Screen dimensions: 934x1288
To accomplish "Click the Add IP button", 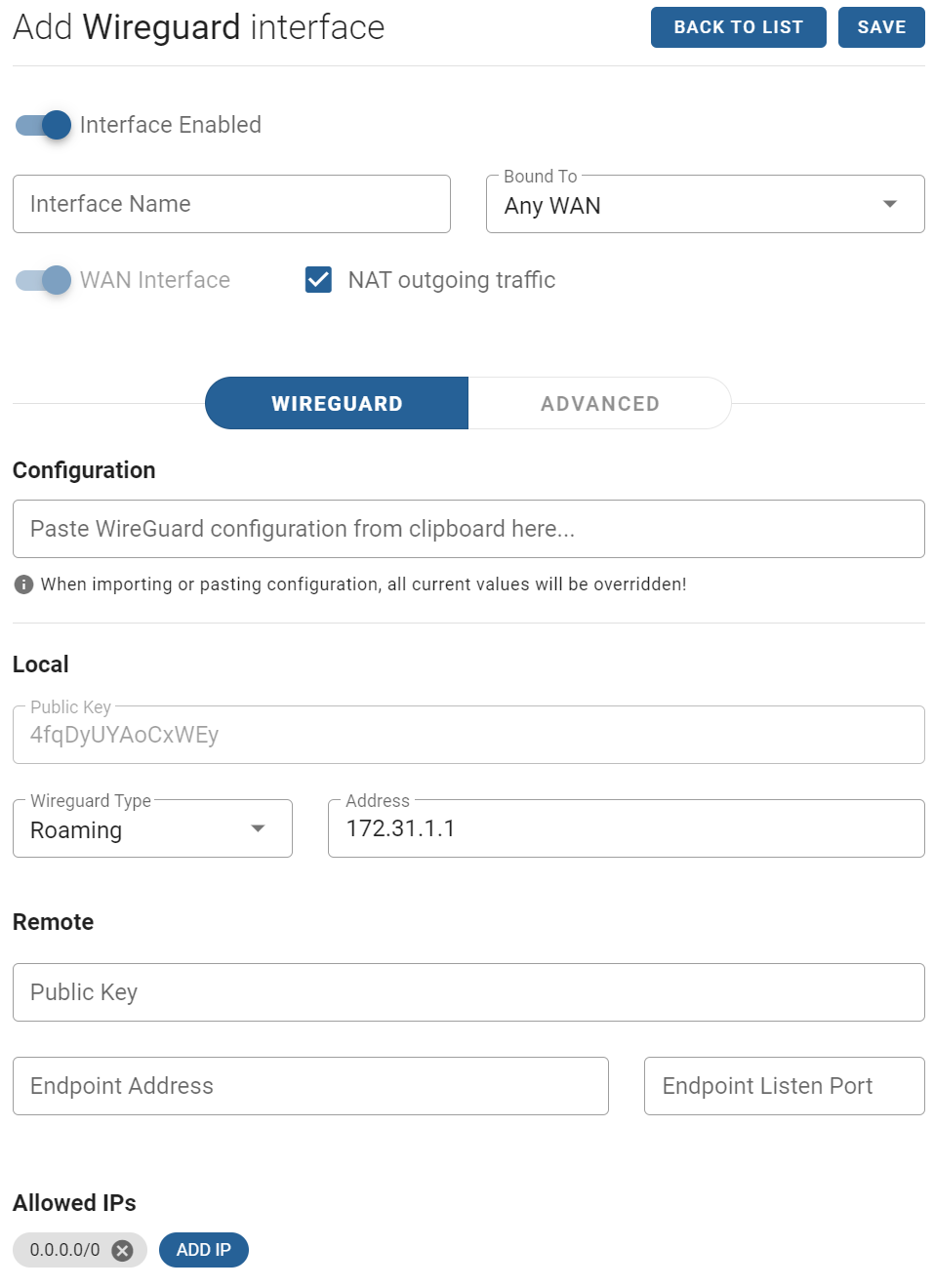I will click(x=204, y=1250).
